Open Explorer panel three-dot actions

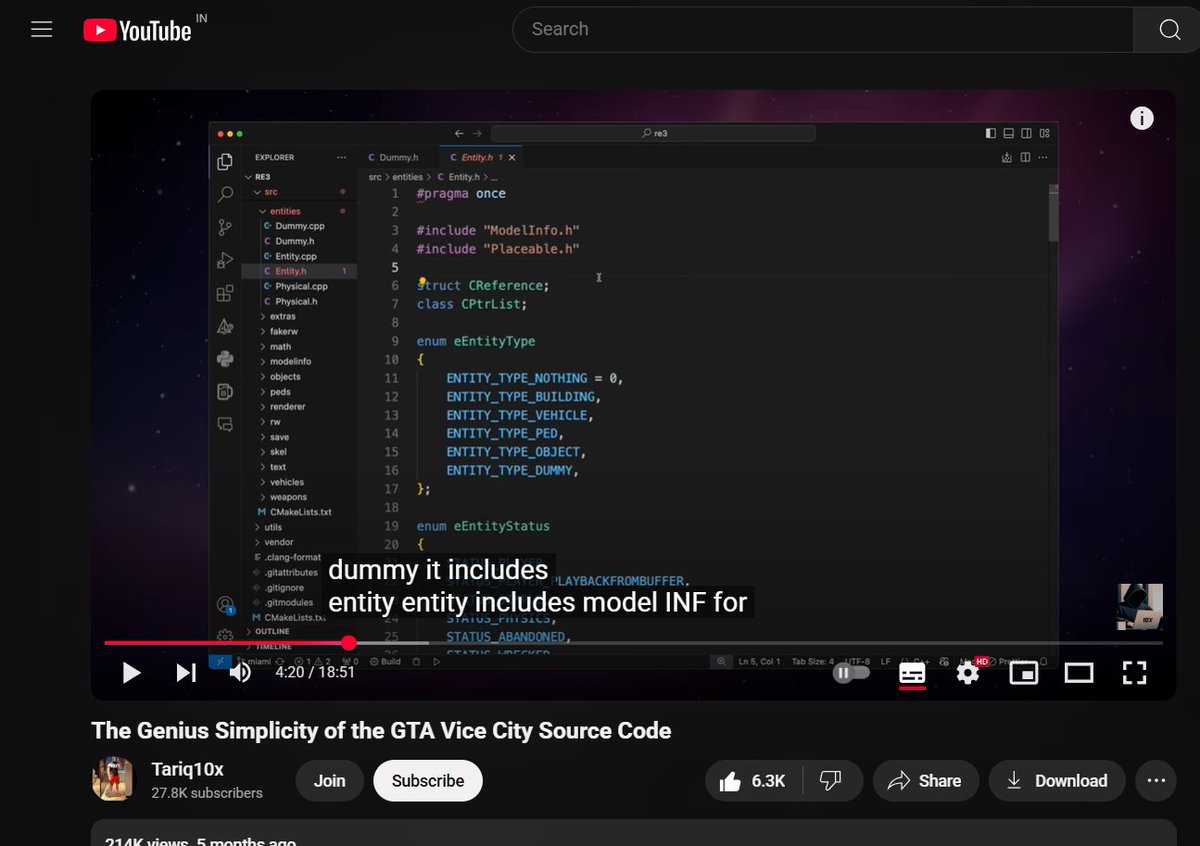coord(342,157)
